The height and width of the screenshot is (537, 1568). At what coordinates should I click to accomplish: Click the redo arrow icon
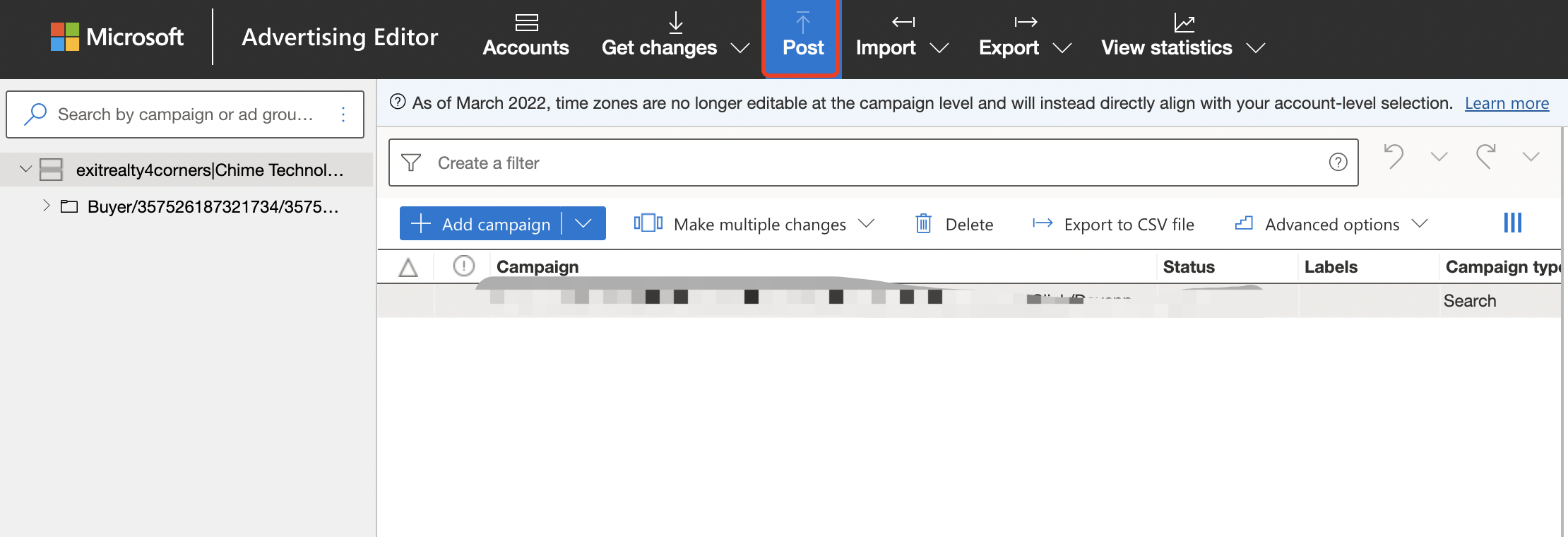click(1485, 156)
